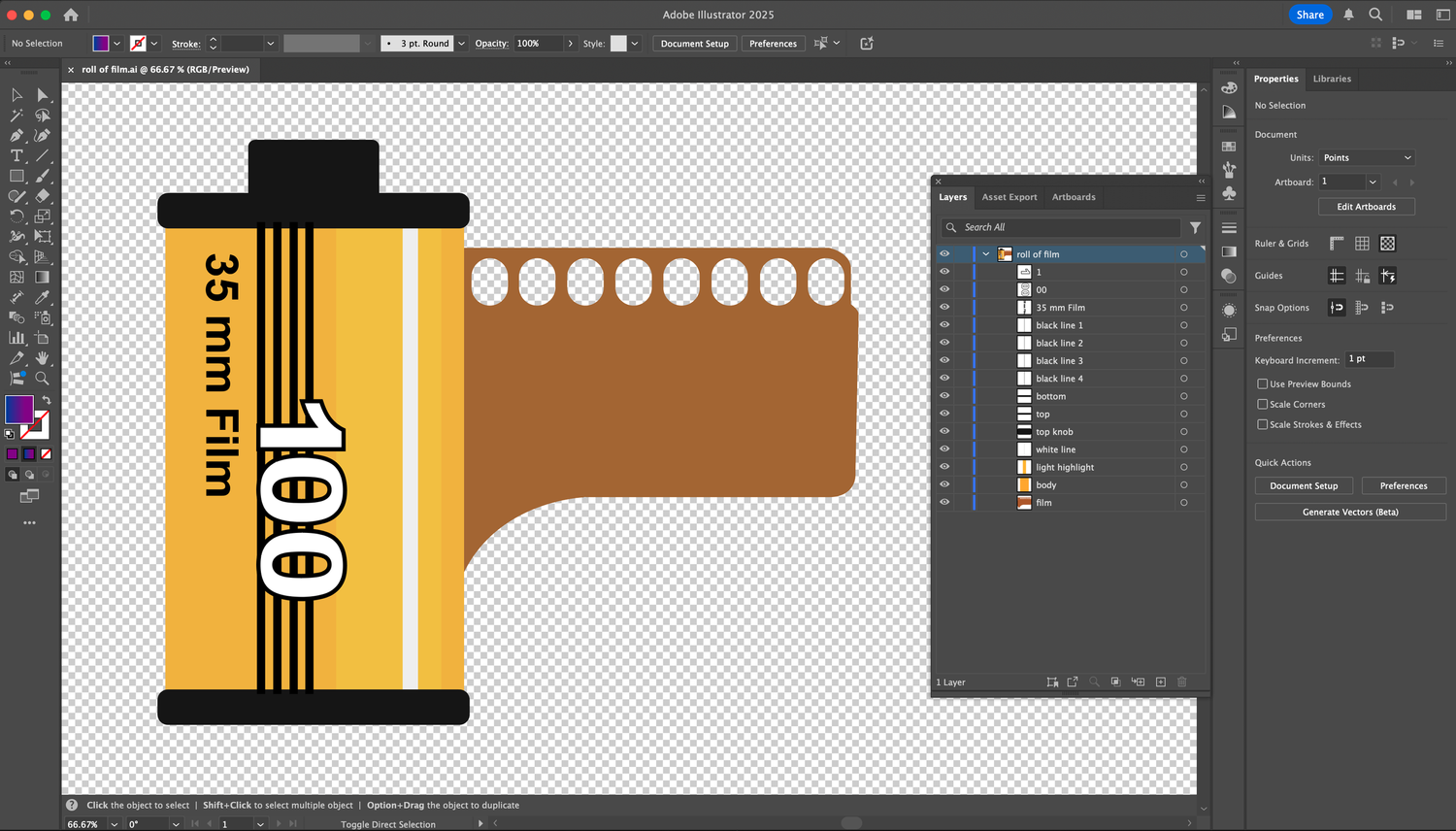Open Layers panel hamburger menu
Screen dimensions: 1456x831
[x=1201, y=197]
